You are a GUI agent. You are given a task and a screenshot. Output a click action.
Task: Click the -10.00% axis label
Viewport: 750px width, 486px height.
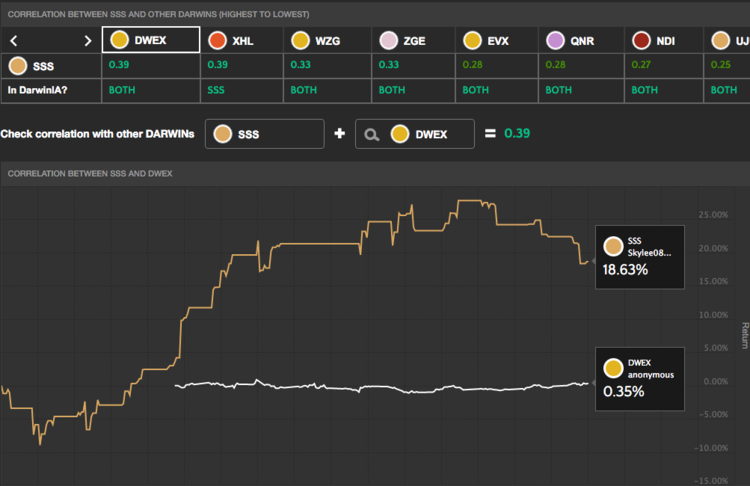click(x=711, y=448)
